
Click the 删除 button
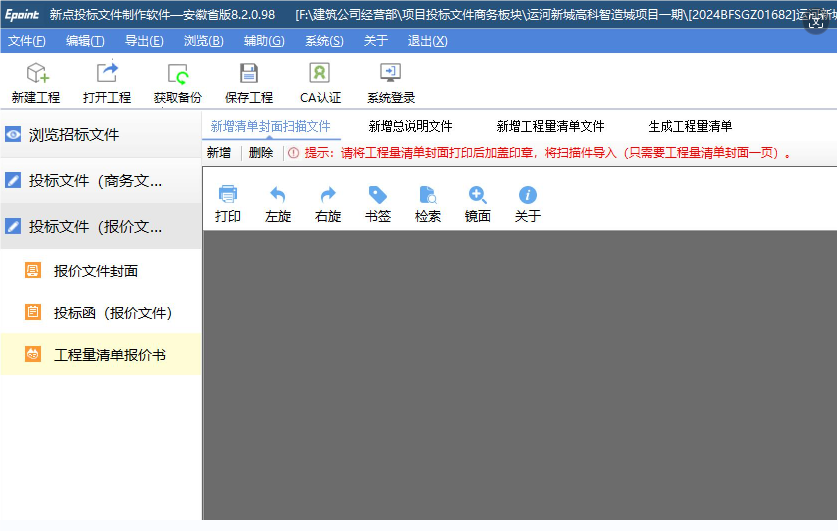[261, 153]
